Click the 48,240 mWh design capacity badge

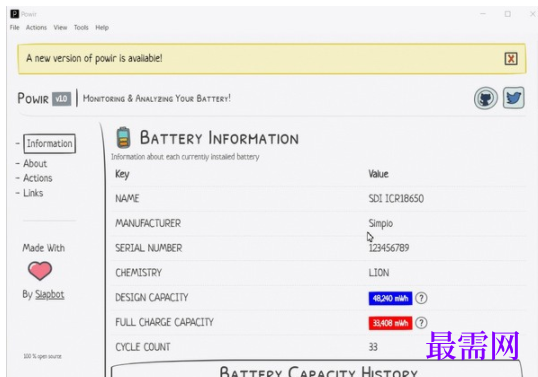tap(390, 298)
